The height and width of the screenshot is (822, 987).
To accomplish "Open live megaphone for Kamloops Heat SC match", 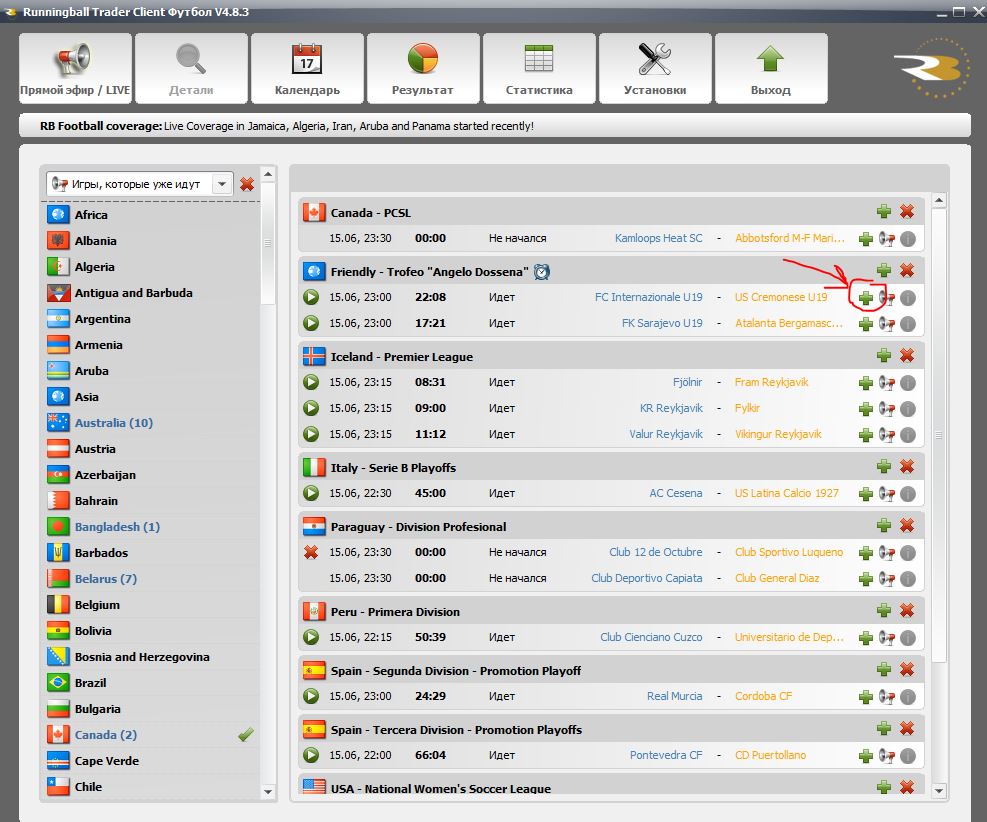I will click(887, 239).
